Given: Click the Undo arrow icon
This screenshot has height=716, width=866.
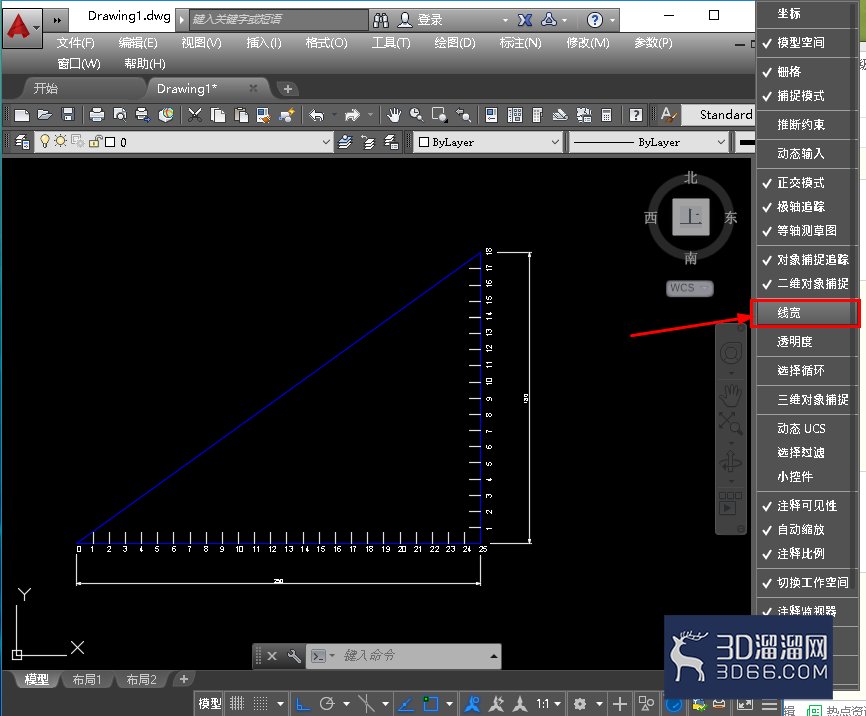Looking at the screenshot, I should tap(316, 115).
